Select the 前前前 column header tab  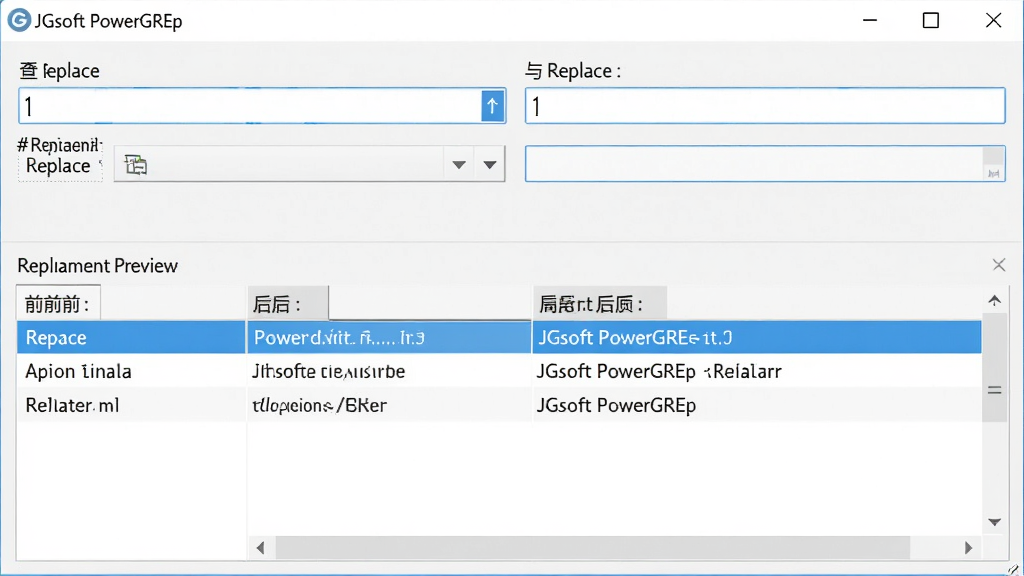(58, 303)
